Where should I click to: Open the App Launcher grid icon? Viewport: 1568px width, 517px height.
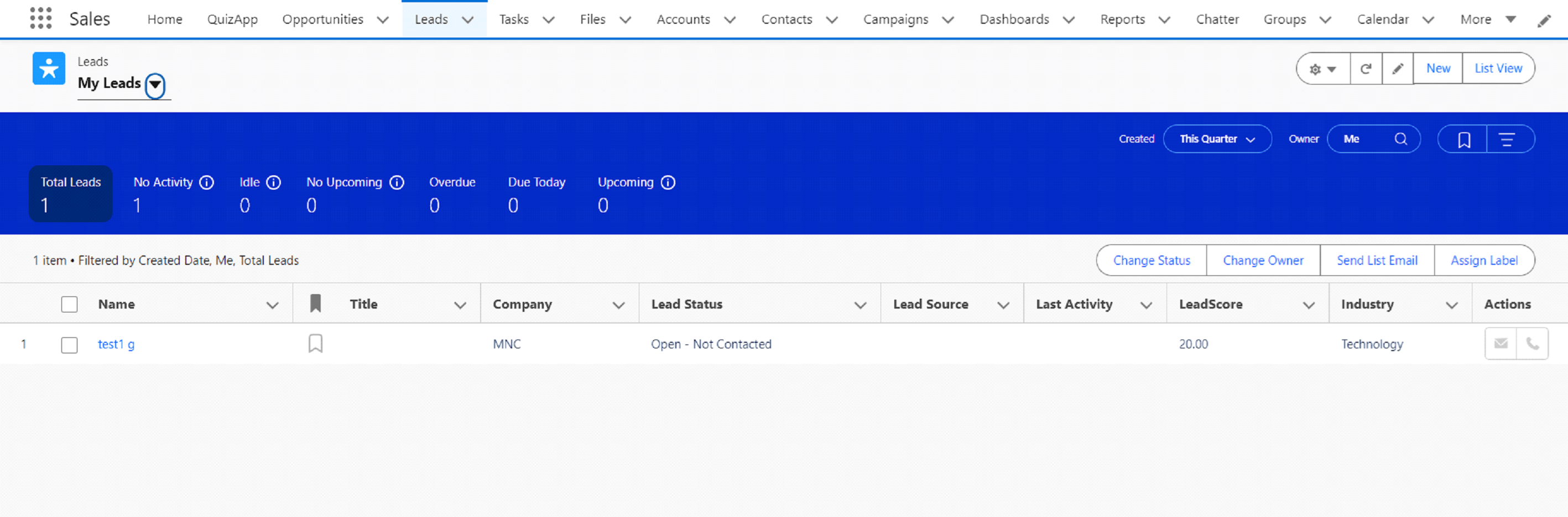coord(41,18)
